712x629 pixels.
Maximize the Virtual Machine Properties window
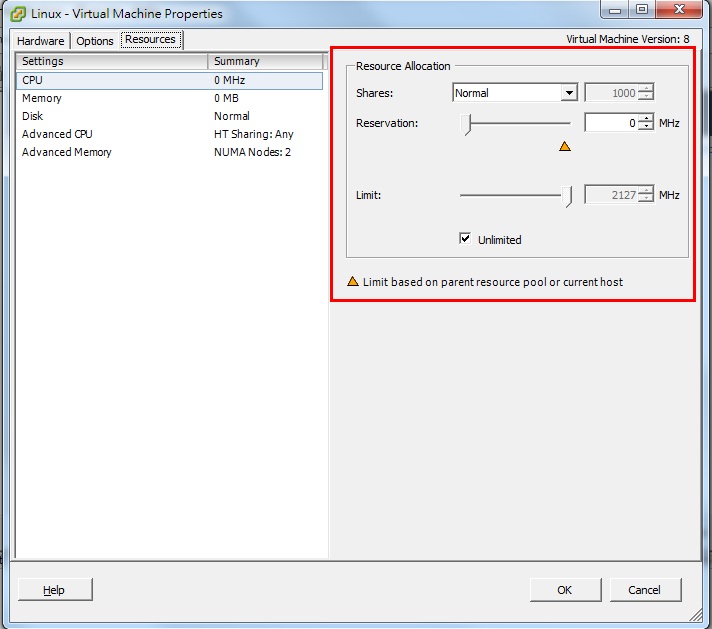(x=642, y=10)
